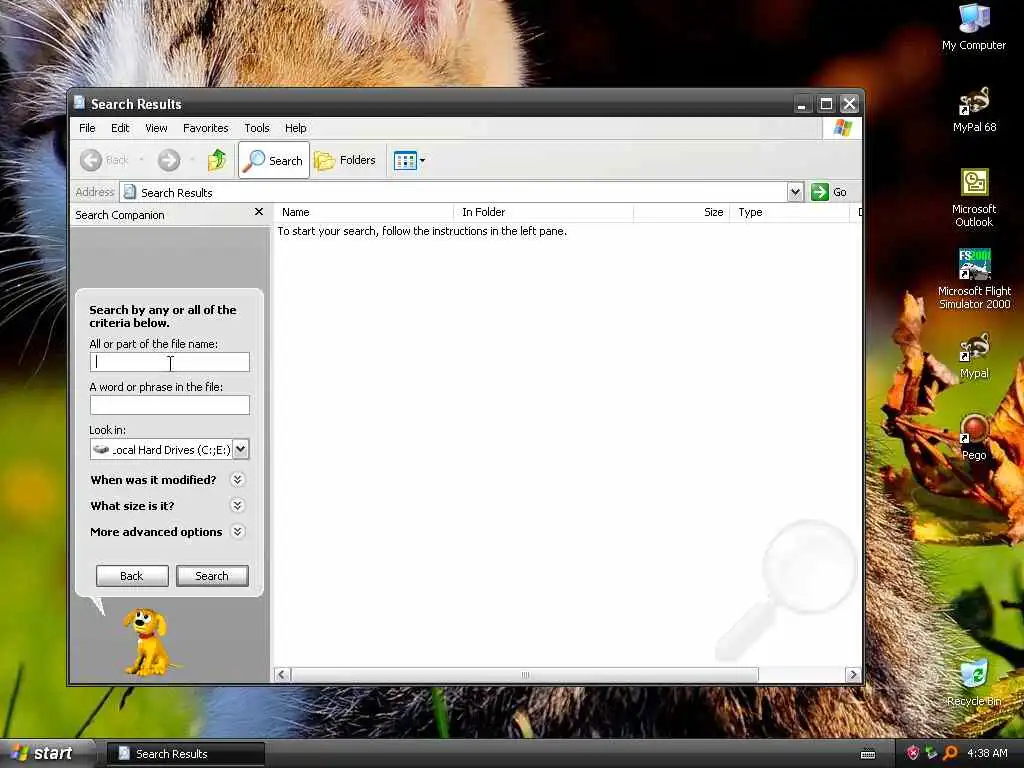Click the Folders toolbar button
Viewport: 1024px width, 768px height.
345,160
